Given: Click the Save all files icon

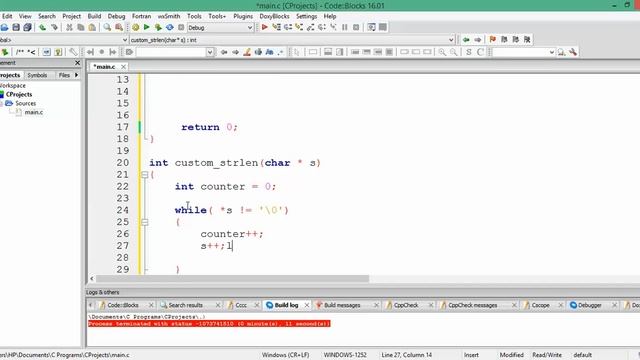Looking at the screenshot, I should (x=27, y=27).
